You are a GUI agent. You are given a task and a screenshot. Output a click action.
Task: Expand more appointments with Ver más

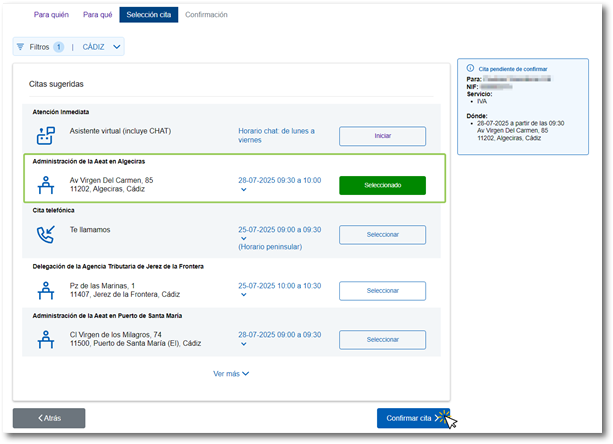tap(231, 373)
